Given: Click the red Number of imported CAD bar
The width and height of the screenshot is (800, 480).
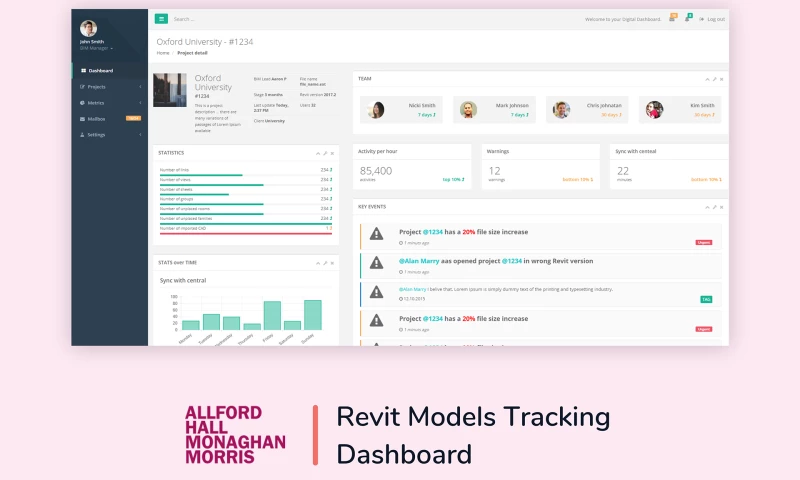Looking at the screenshot, I should (246, 234).
